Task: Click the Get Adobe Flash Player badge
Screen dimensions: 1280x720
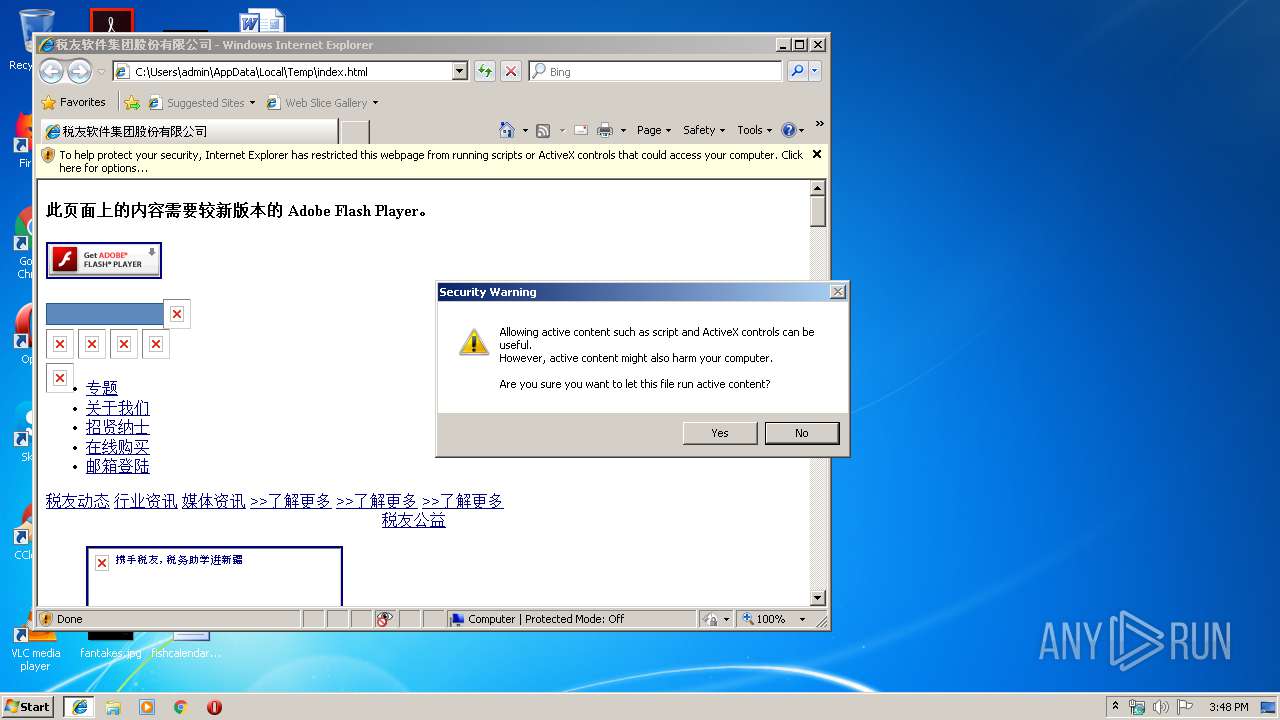Action: (x=104, y=260)
